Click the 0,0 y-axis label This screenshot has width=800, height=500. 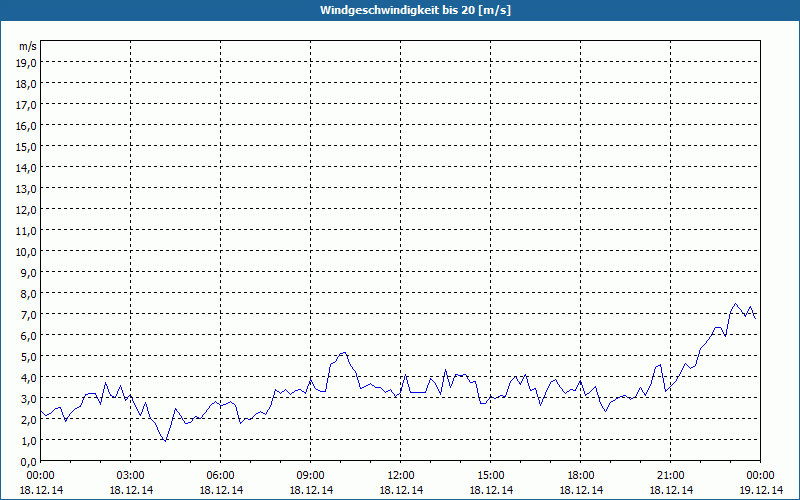click(x=28, y=462)
